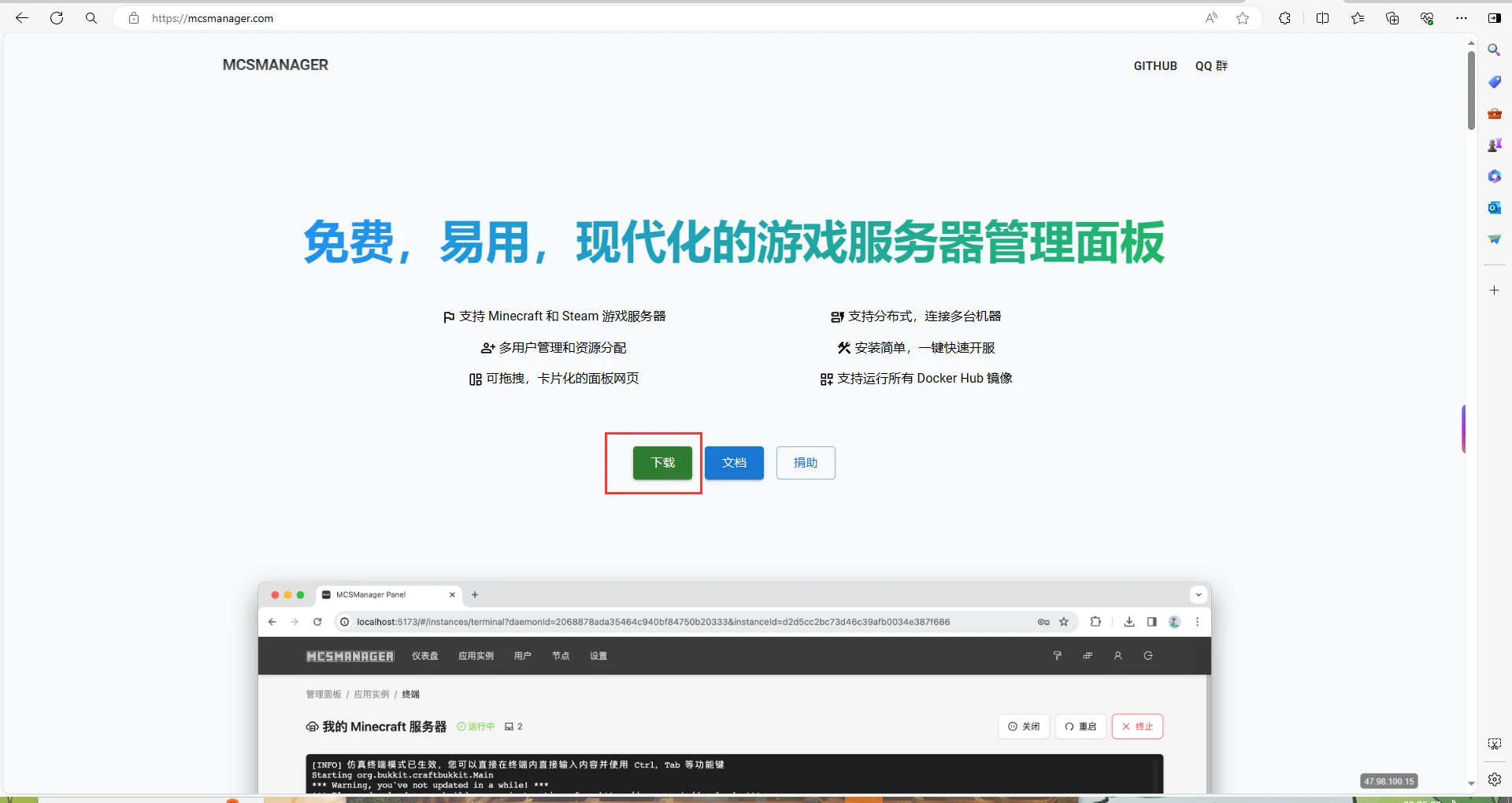Toggle read aloud for this page
The width and height of the screenshot is (1512, 803).
tap(1211, 18)
